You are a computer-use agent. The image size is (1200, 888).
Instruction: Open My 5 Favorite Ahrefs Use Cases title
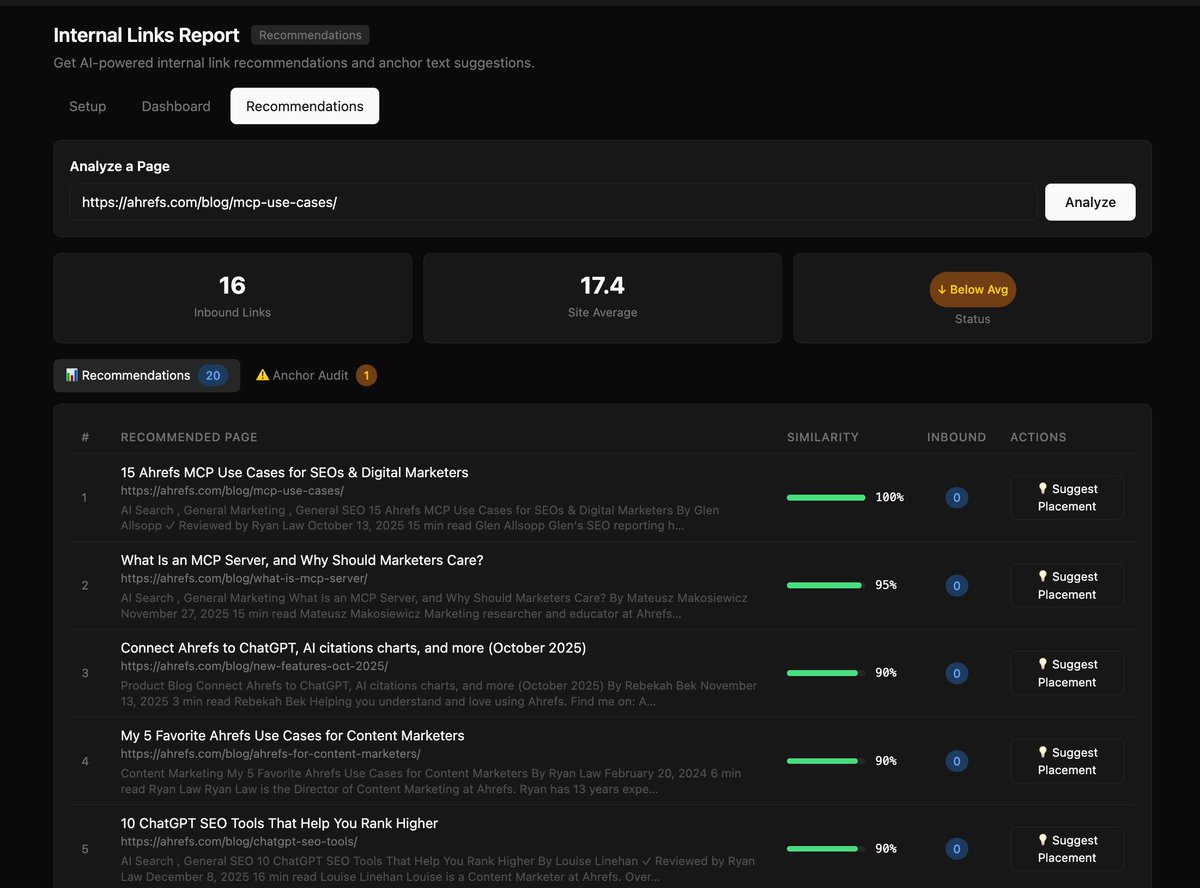click(x=293, y=735)
